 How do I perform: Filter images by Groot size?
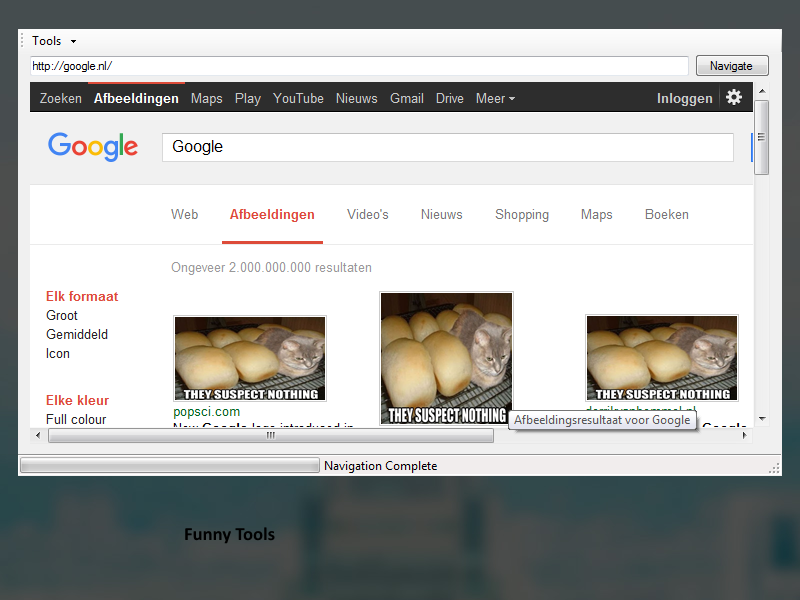(62, 315)
